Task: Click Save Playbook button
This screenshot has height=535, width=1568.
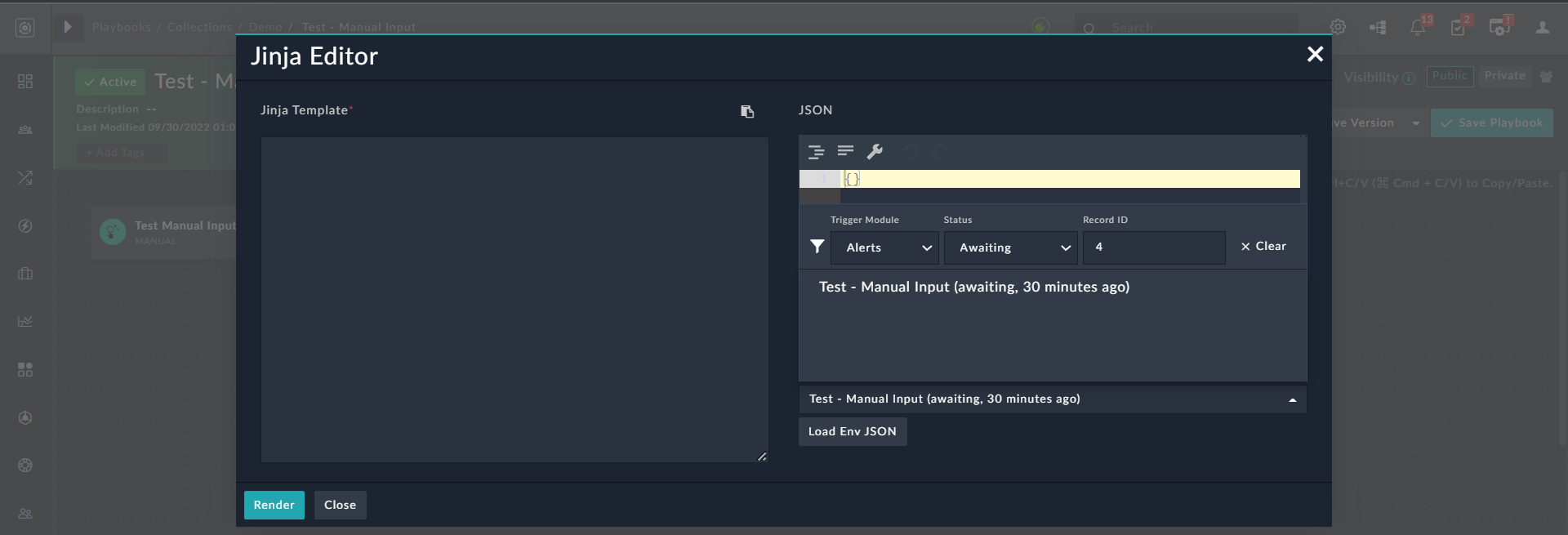Action: tap(1492, 123)
